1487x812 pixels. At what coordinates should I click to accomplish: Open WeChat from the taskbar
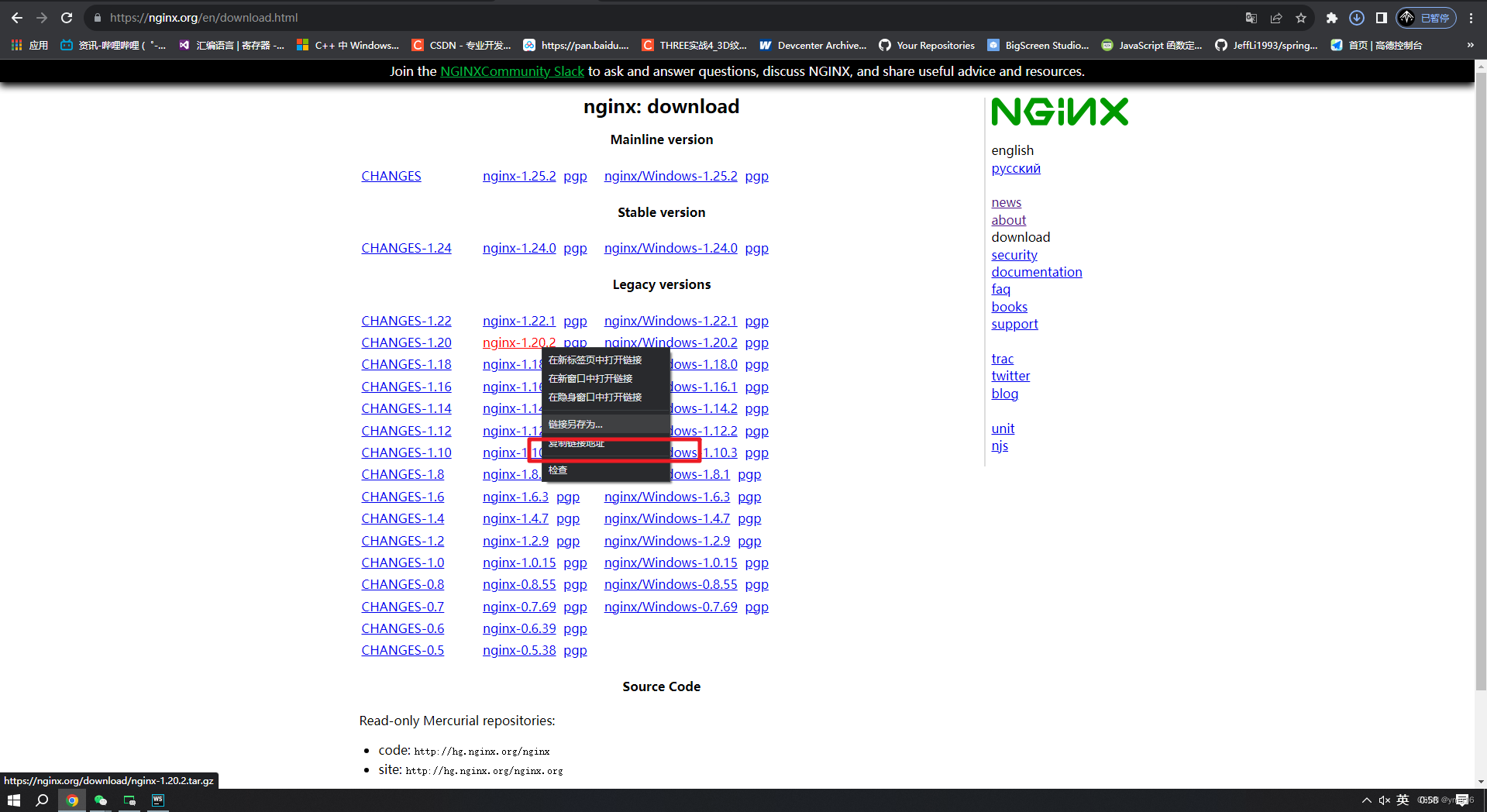[101, 800]
